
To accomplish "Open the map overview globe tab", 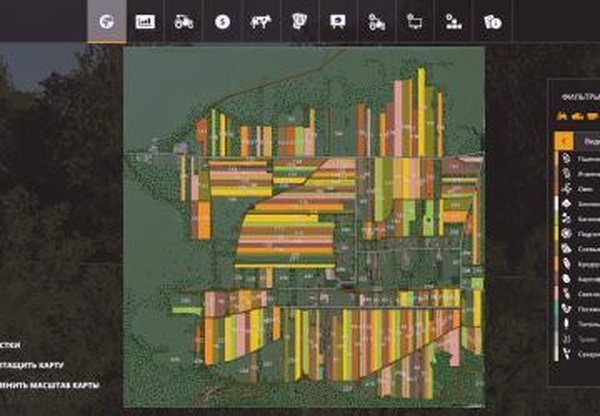I will pos(107,21).
